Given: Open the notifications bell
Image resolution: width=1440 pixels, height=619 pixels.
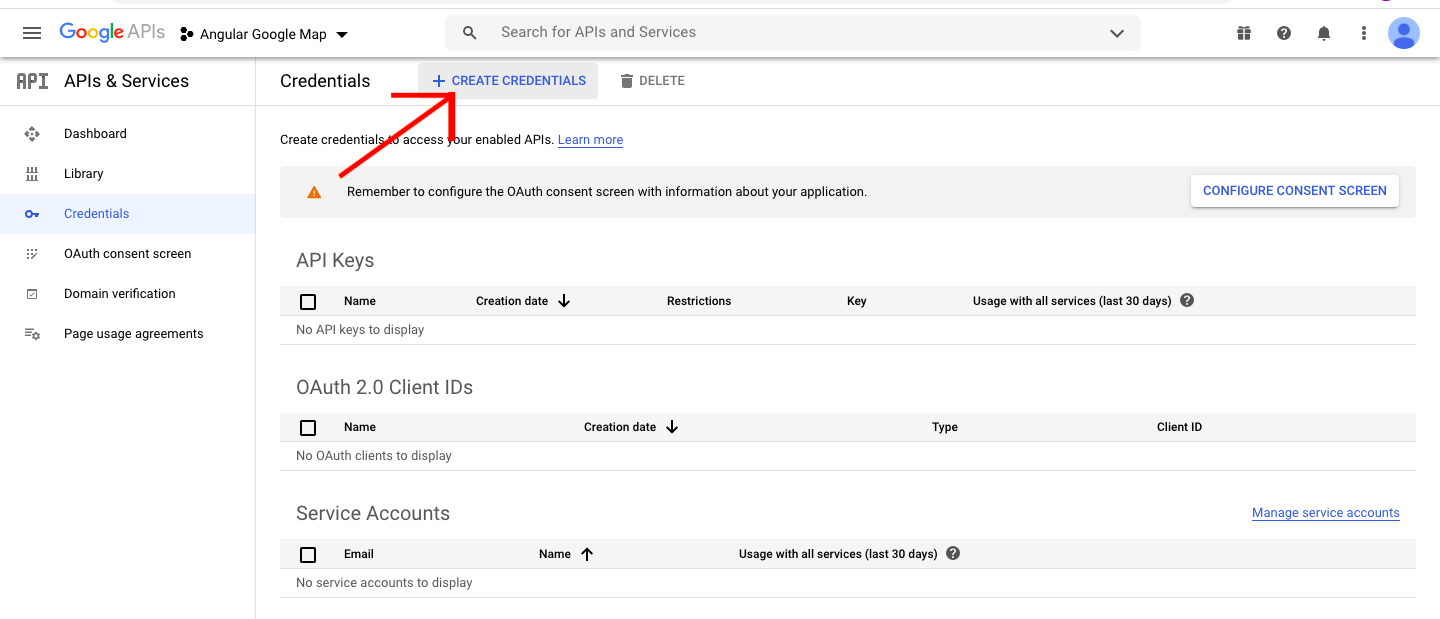Looking at the screenshot, I should [x=1324, y=33].
